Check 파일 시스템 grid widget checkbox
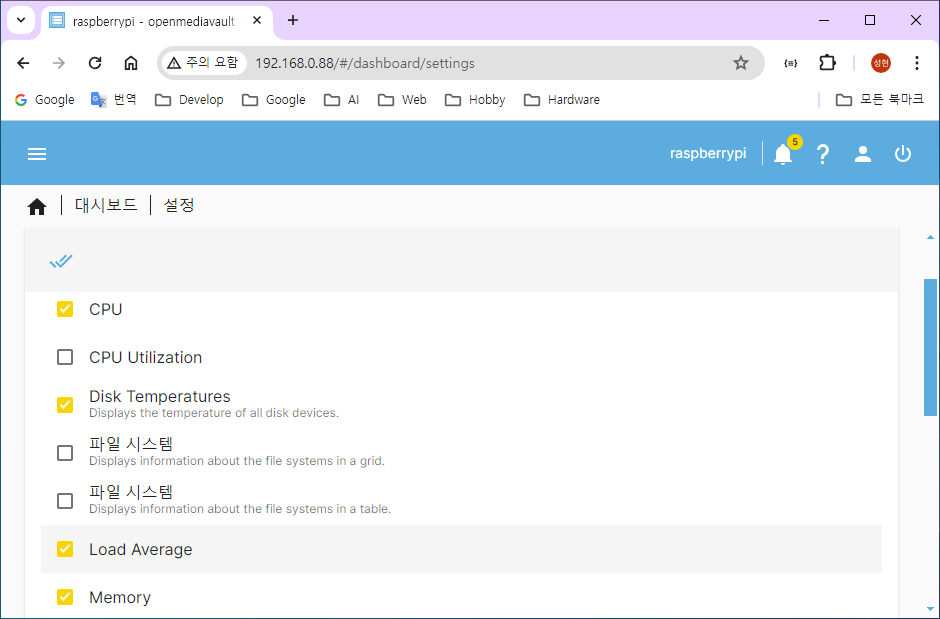Screen dimensions: 940x619 click(x=65, y=453)
